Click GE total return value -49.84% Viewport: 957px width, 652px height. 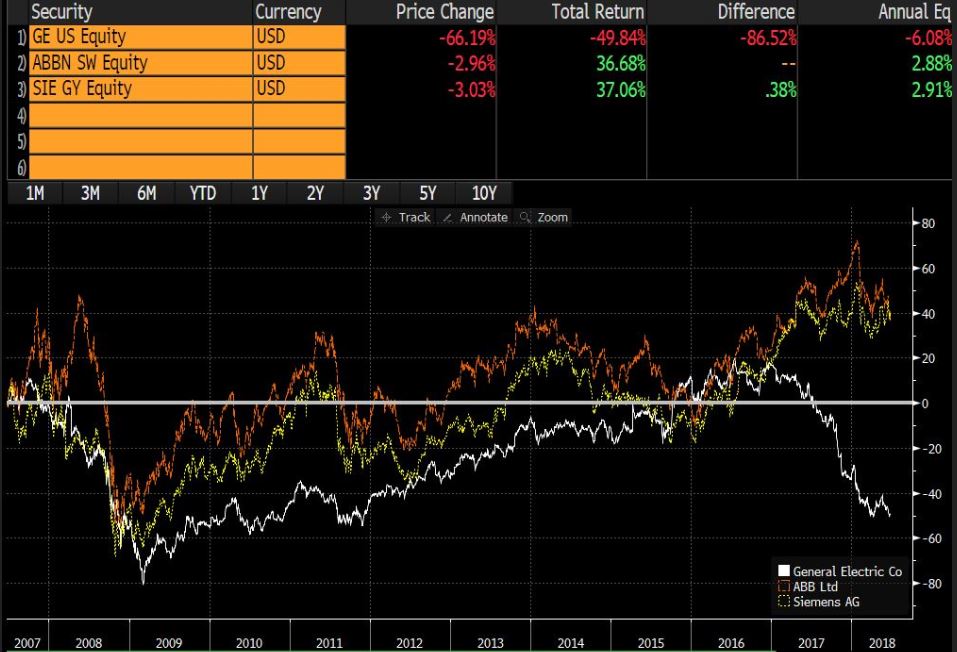[x=617, y=38]
